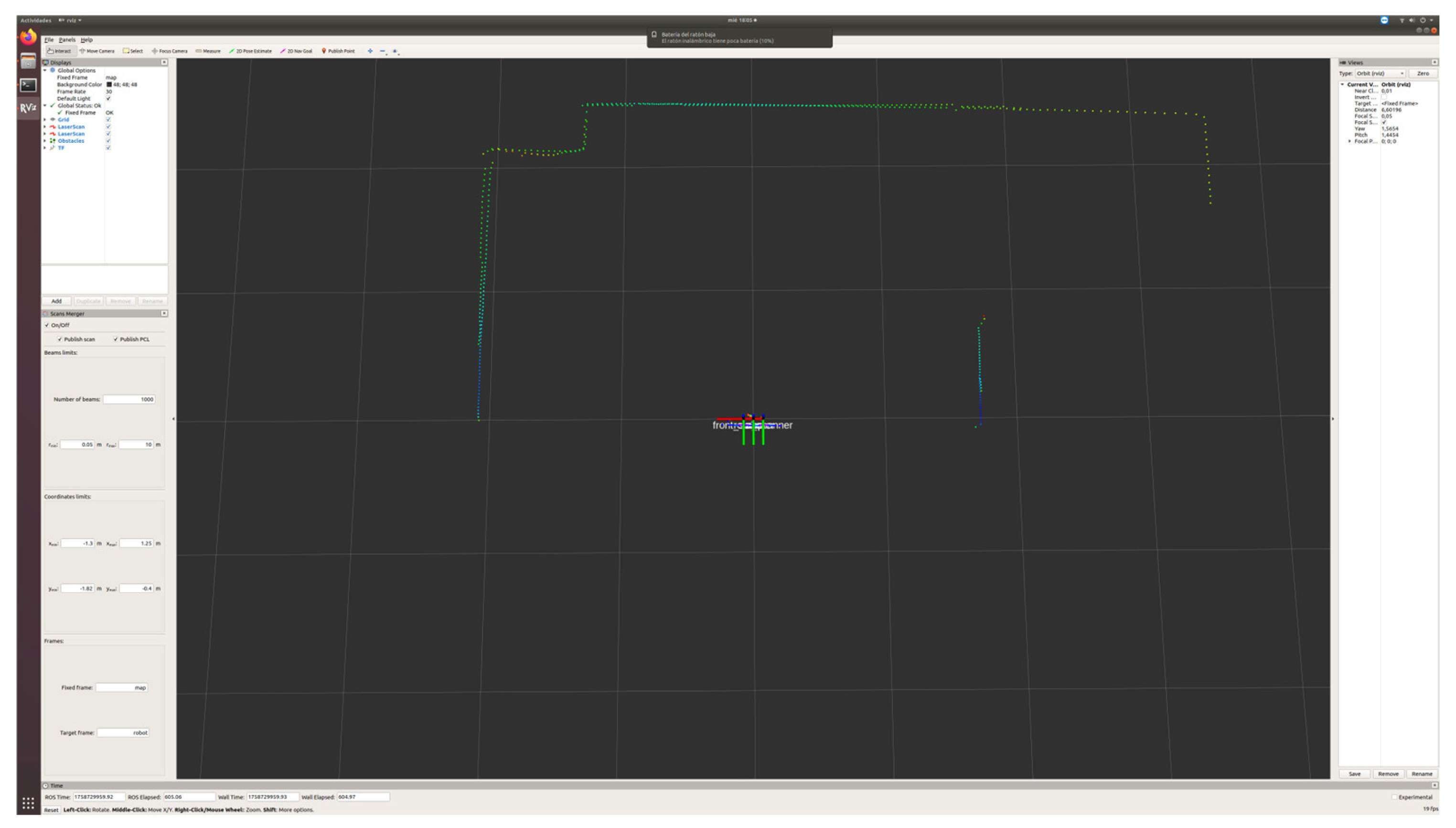Viewport: 1456px width, 828px height.
Task: Pick the 2D Nav Goal tool
Action: pos(296,51)
